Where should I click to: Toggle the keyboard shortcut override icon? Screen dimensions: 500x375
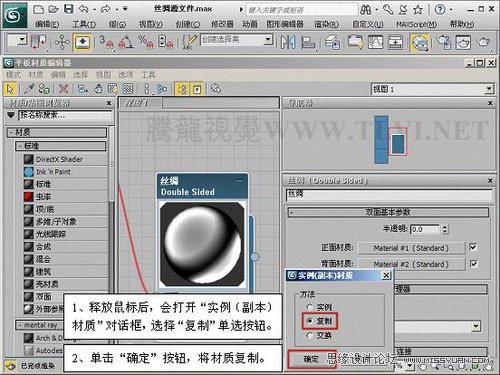pyautogui.click(x=82, y=43)
